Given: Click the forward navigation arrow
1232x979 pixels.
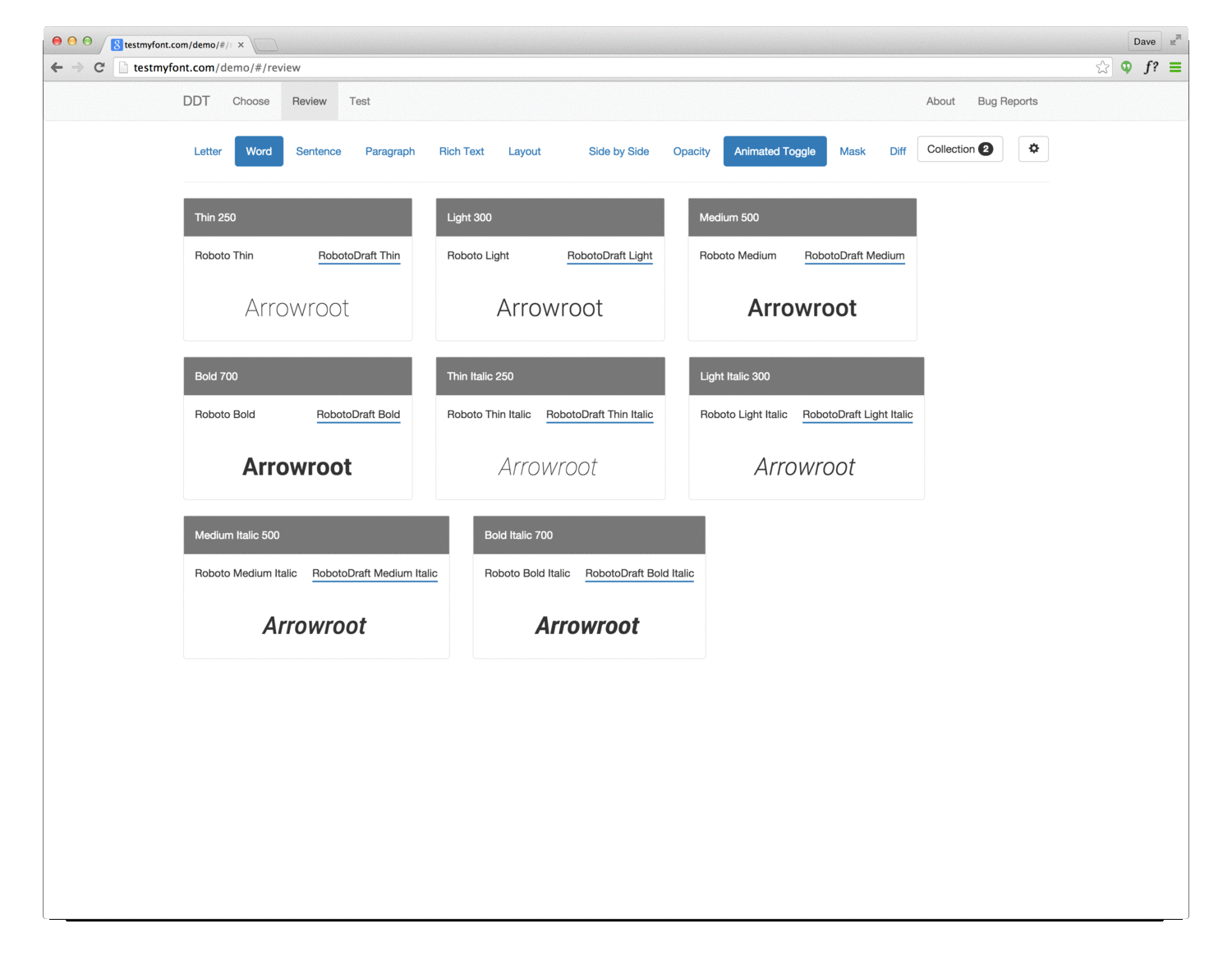Looking at the screenshot, I should coord(77,67).
